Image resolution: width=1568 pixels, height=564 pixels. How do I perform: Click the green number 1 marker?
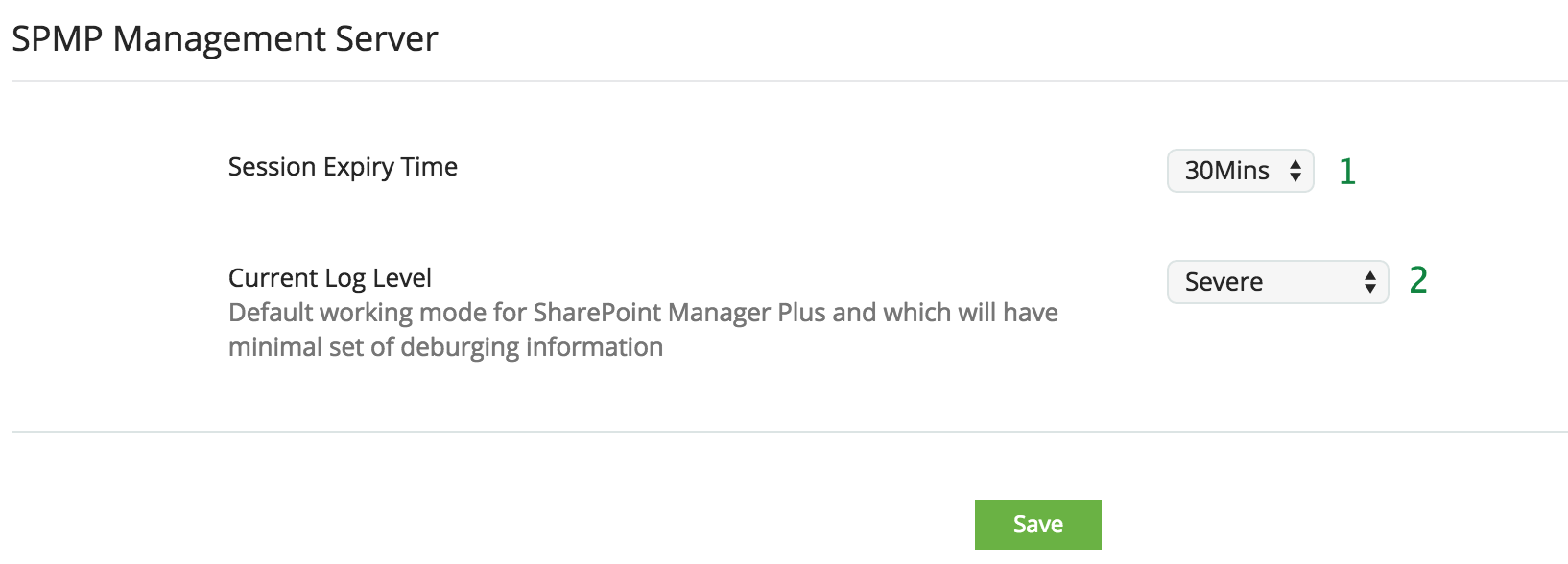(x=1347, y=172)
